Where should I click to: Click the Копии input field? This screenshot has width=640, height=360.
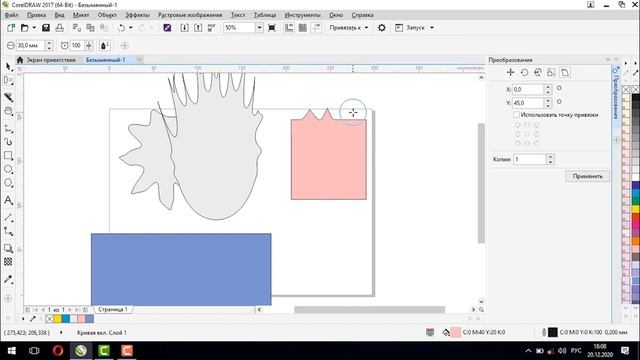point(530,159)
